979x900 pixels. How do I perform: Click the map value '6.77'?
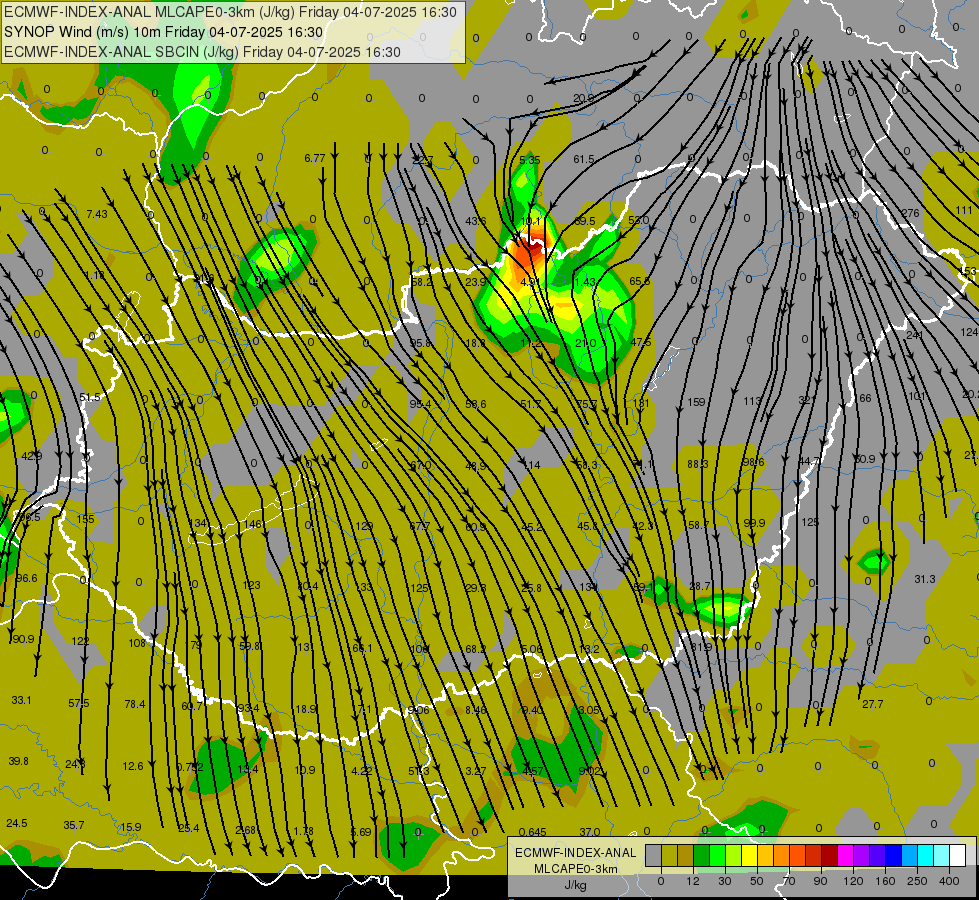pos(315,158)
